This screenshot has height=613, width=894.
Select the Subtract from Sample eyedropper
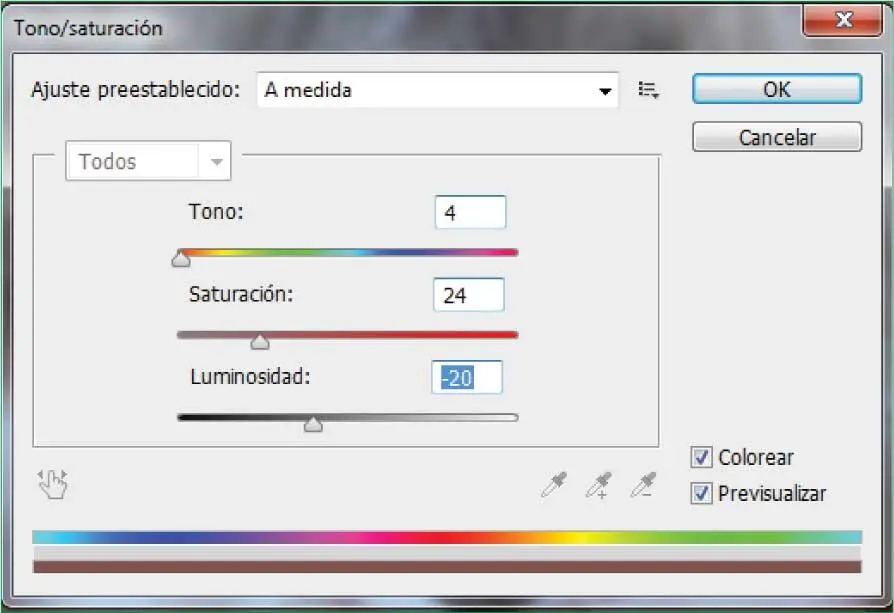pyautogui.click(x=642, y=485)
